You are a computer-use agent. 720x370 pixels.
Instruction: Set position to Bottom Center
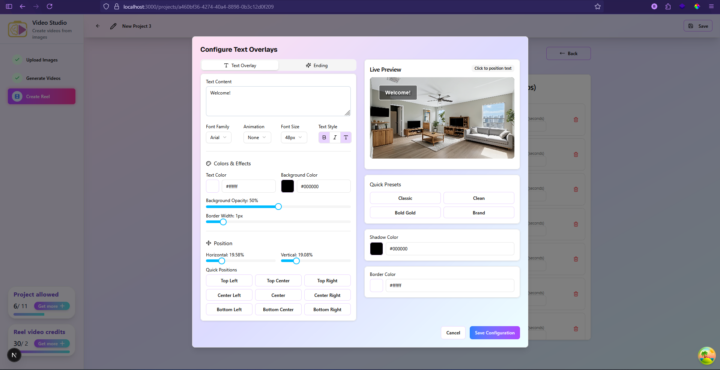(x=278, y=309)
